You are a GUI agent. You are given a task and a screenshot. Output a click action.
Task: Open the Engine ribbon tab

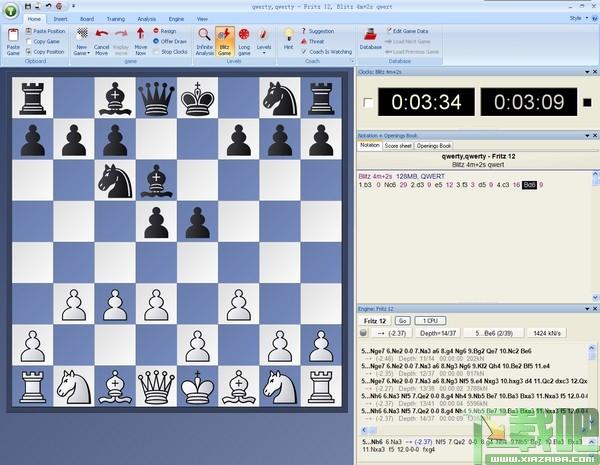[x=176, y=19]
